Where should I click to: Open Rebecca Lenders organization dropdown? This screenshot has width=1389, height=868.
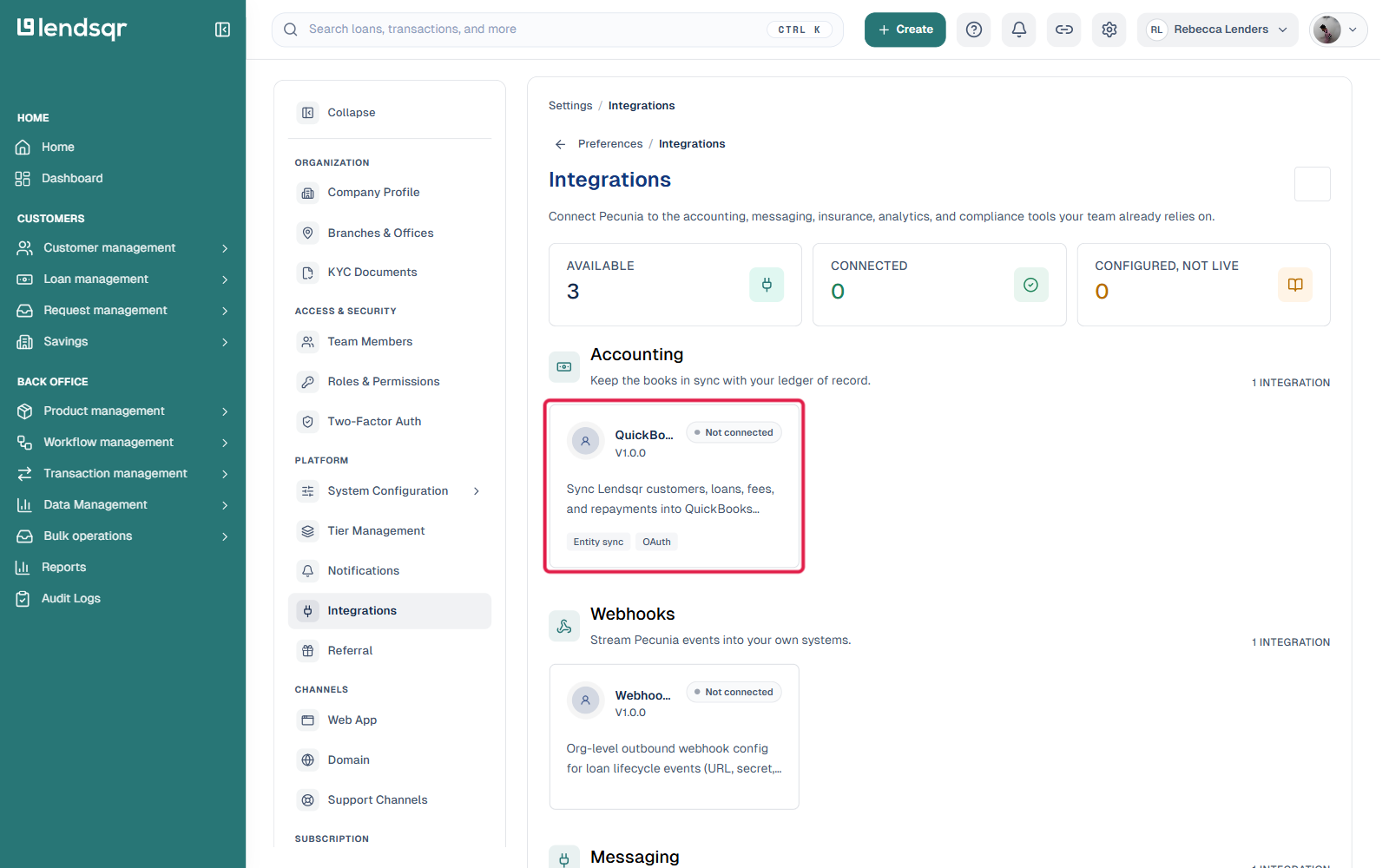(1218, 30)
